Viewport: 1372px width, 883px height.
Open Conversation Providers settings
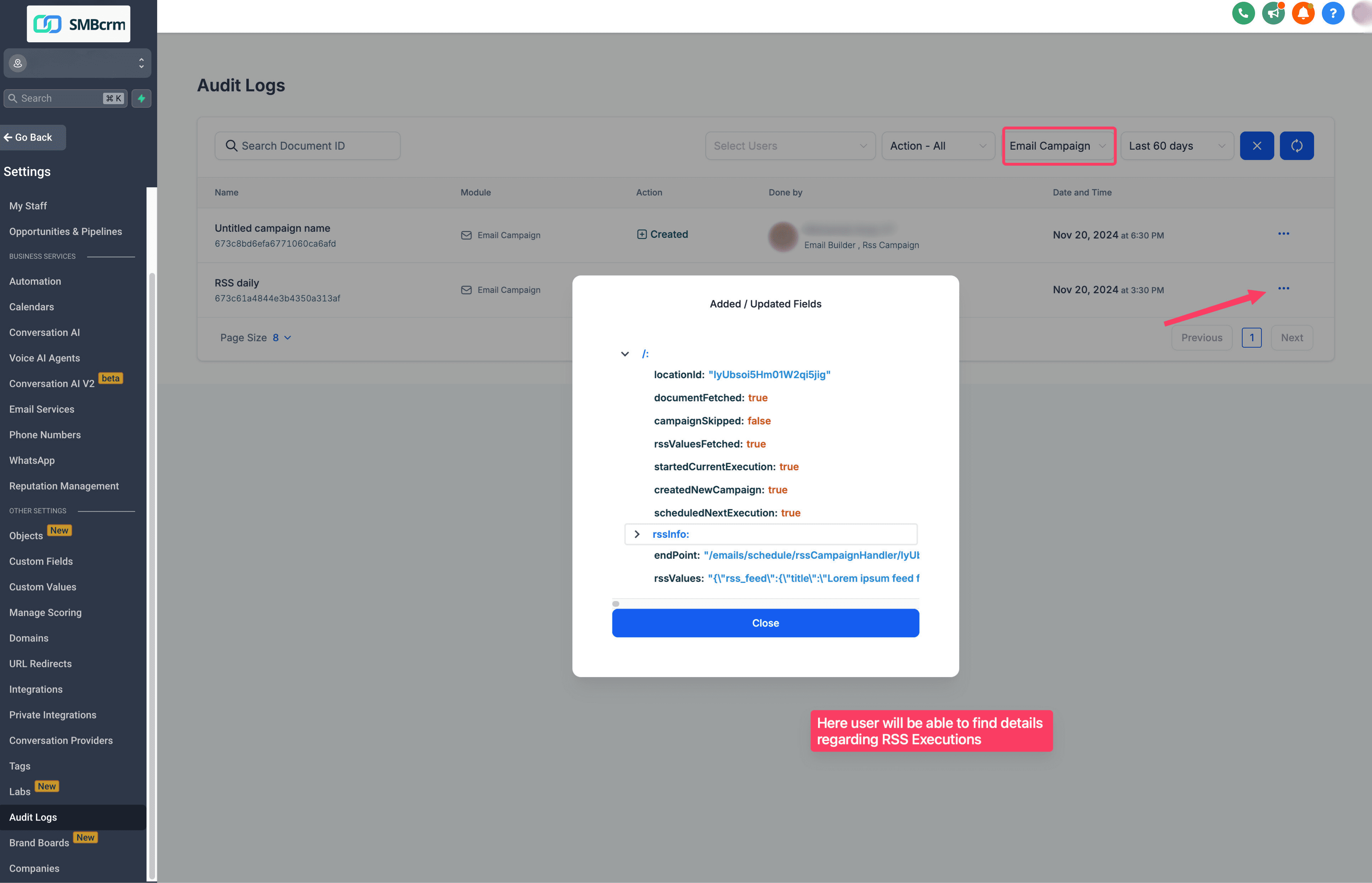tap(61, 741)
